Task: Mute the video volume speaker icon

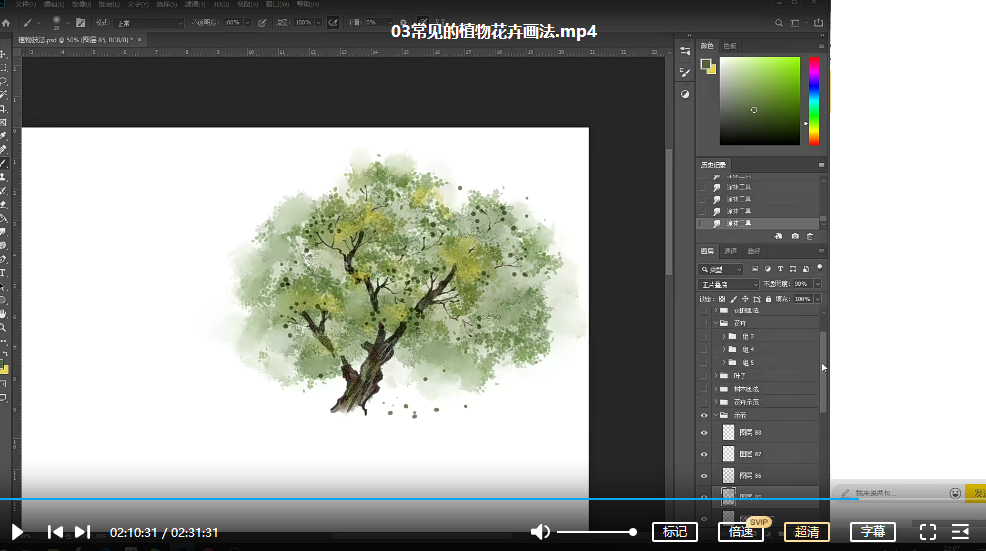Action: point(540,532)
